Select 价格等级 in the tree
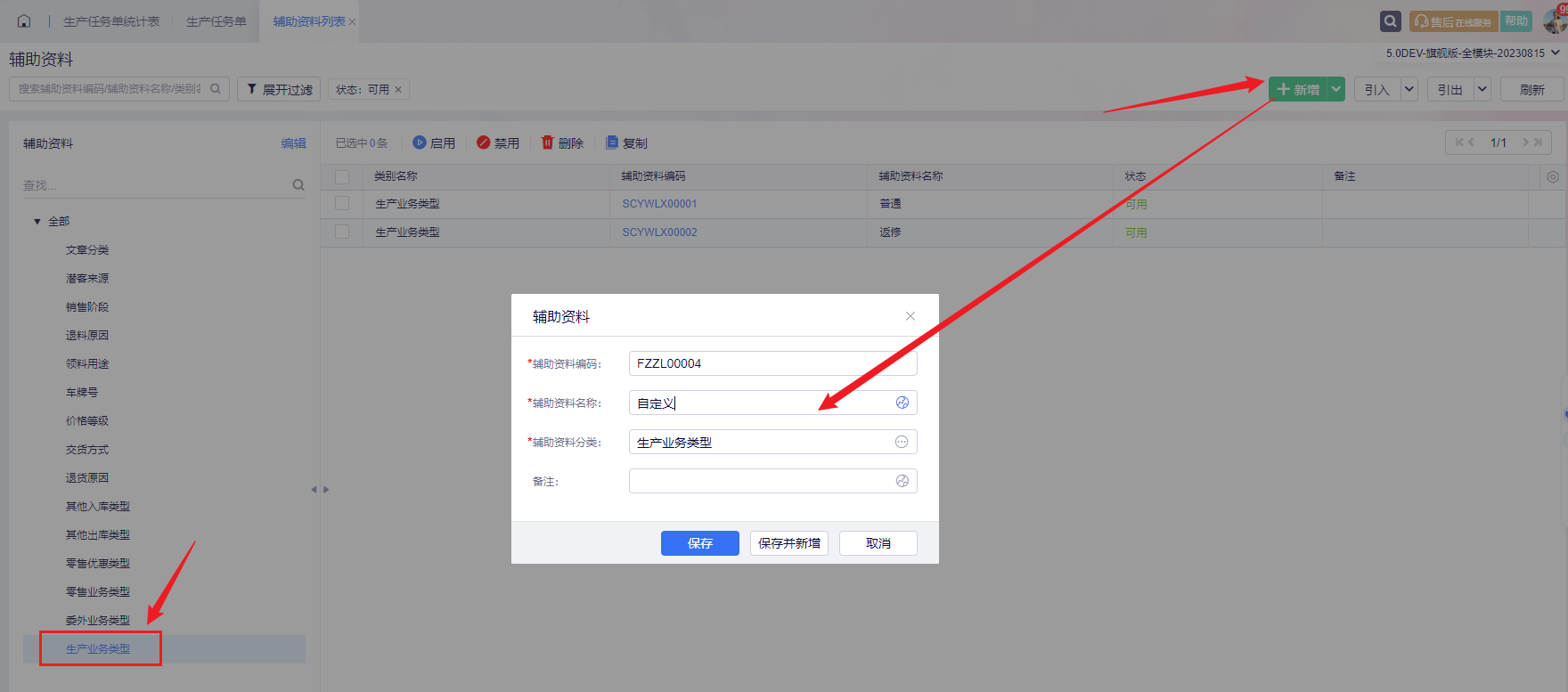 87,421
